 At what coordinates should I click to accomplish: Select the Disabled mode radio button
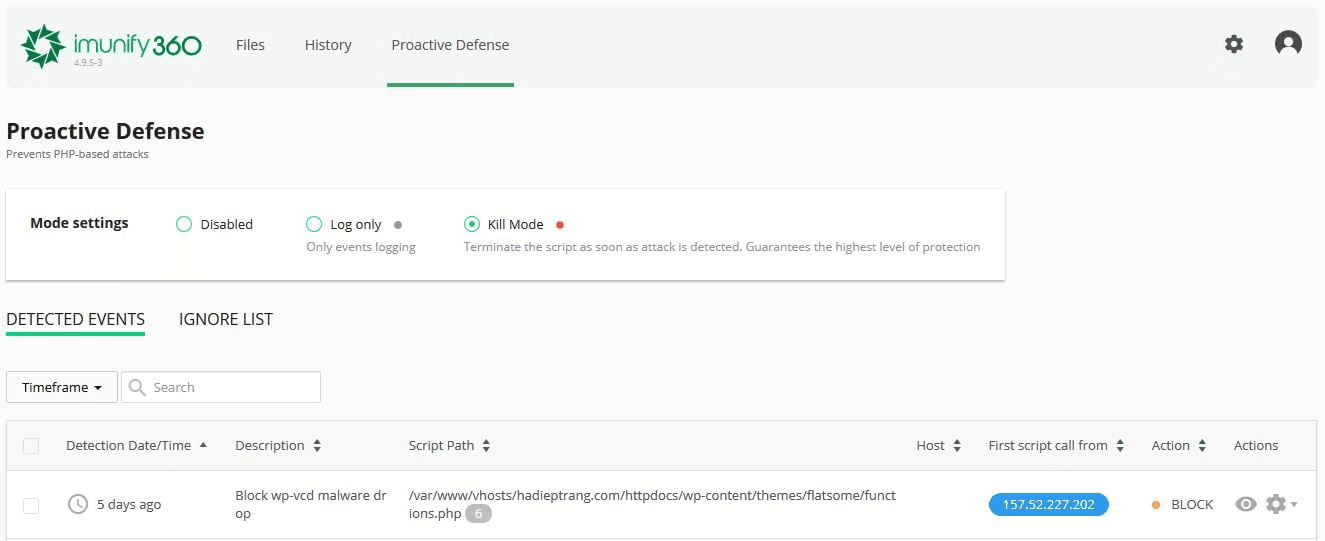point(184,225)
